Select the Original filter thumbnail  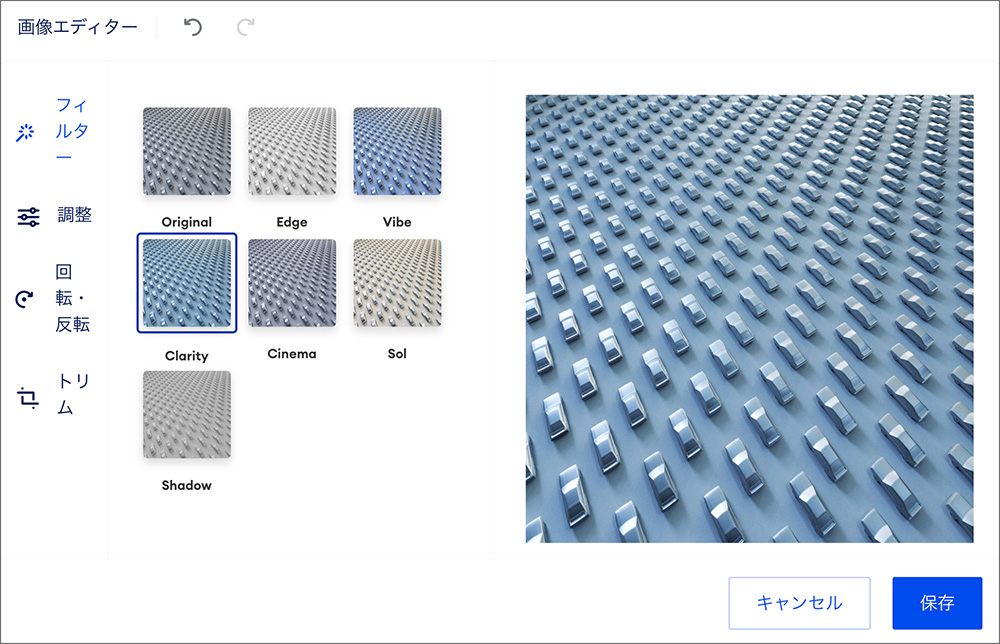click(x=187, y=151)
